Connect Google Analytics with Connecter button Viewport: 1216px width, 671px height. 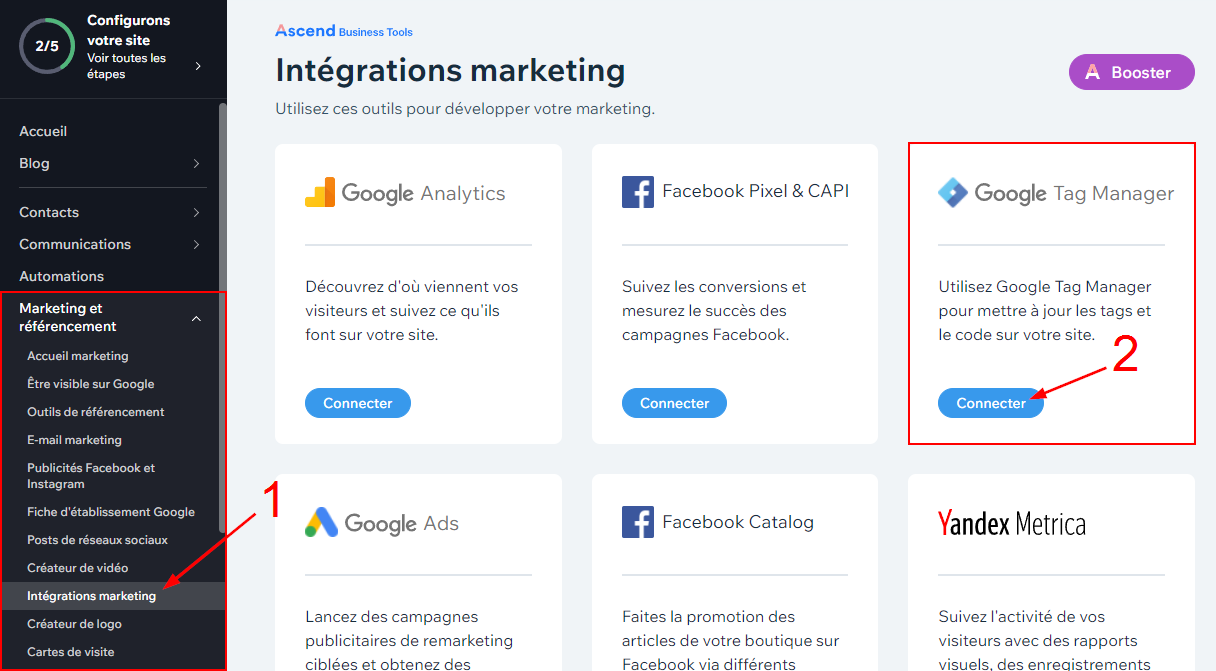pos(358,403)
